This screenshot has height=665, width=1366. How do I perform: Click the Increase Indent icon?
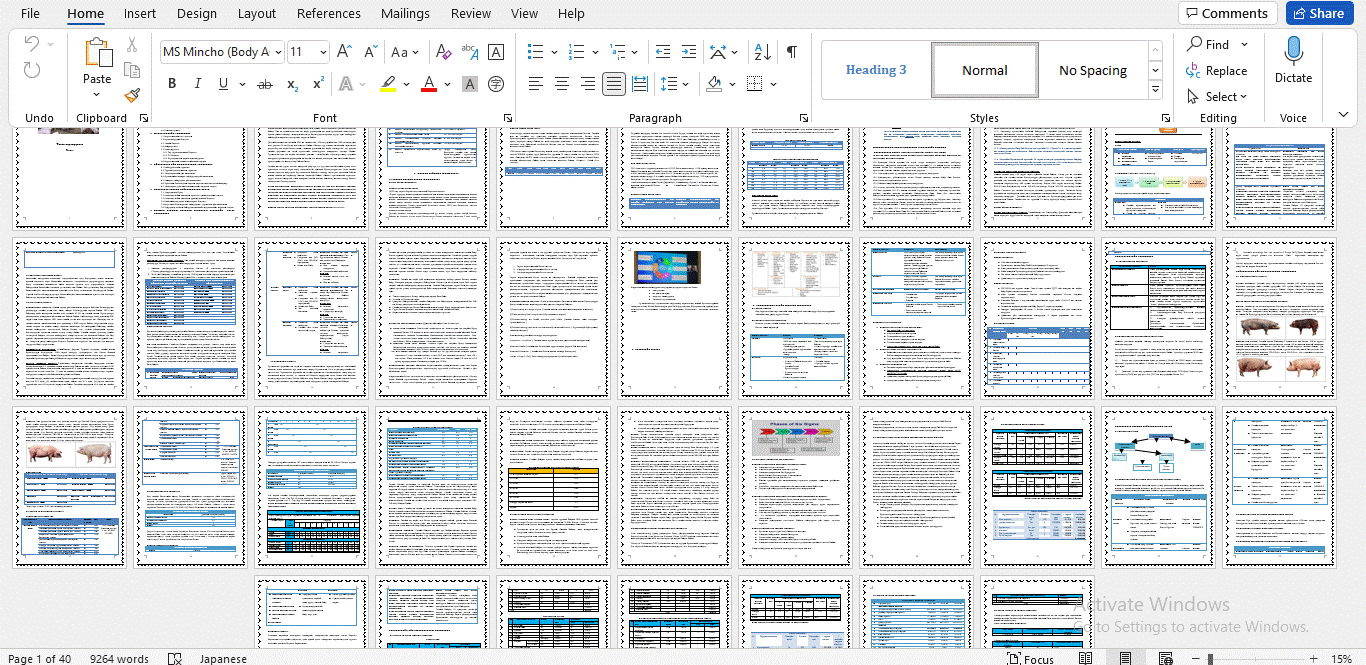689,52
